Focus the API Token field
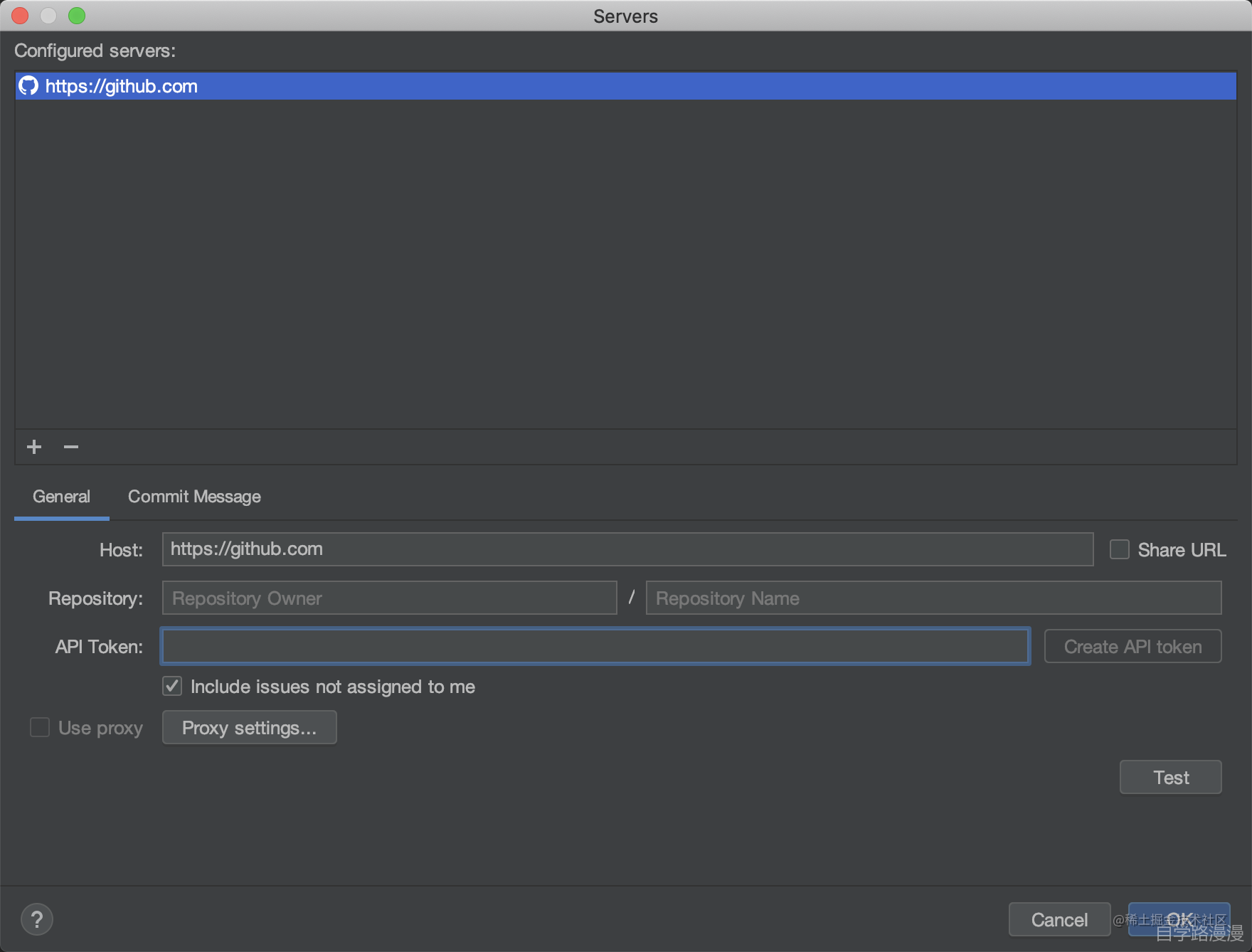The image size is (1252, 952). pyautogui.click(x=596, y=646)
